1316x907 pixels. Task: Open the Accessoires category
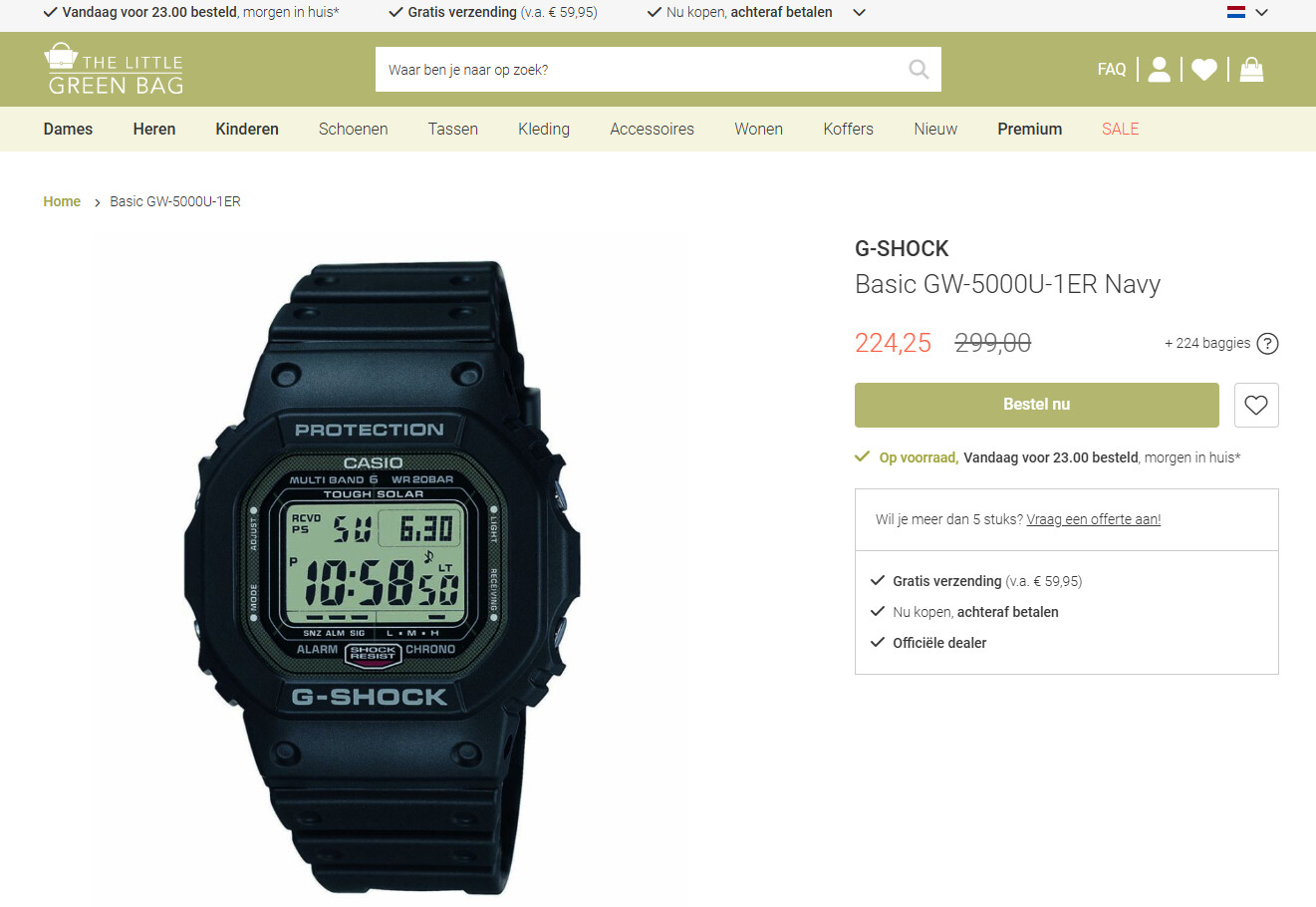click(653, 129)
